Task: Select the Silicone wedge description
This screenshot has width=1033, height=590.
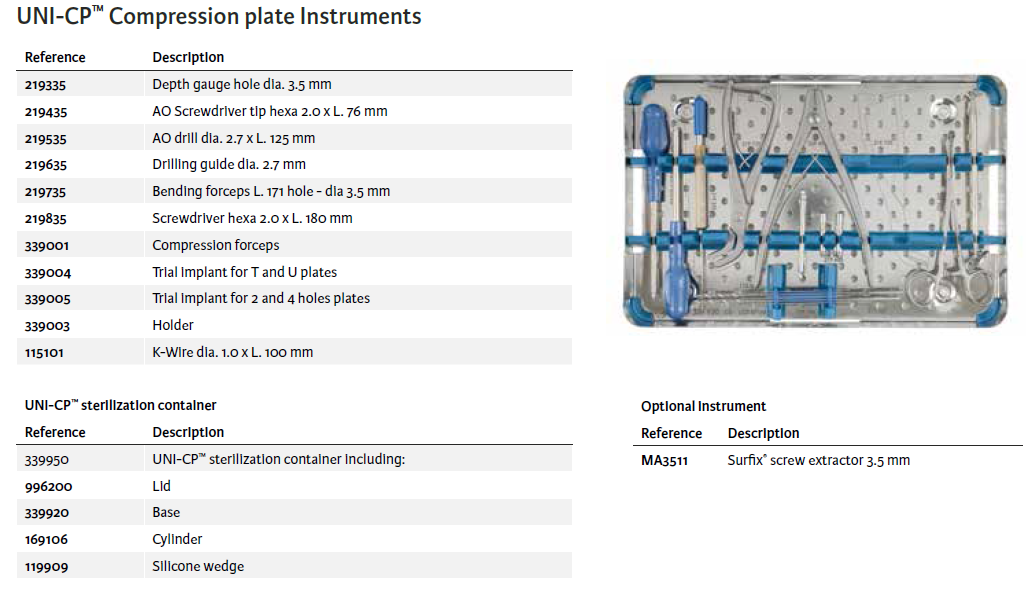Action: pyautogui.click(x=198, y=566)
